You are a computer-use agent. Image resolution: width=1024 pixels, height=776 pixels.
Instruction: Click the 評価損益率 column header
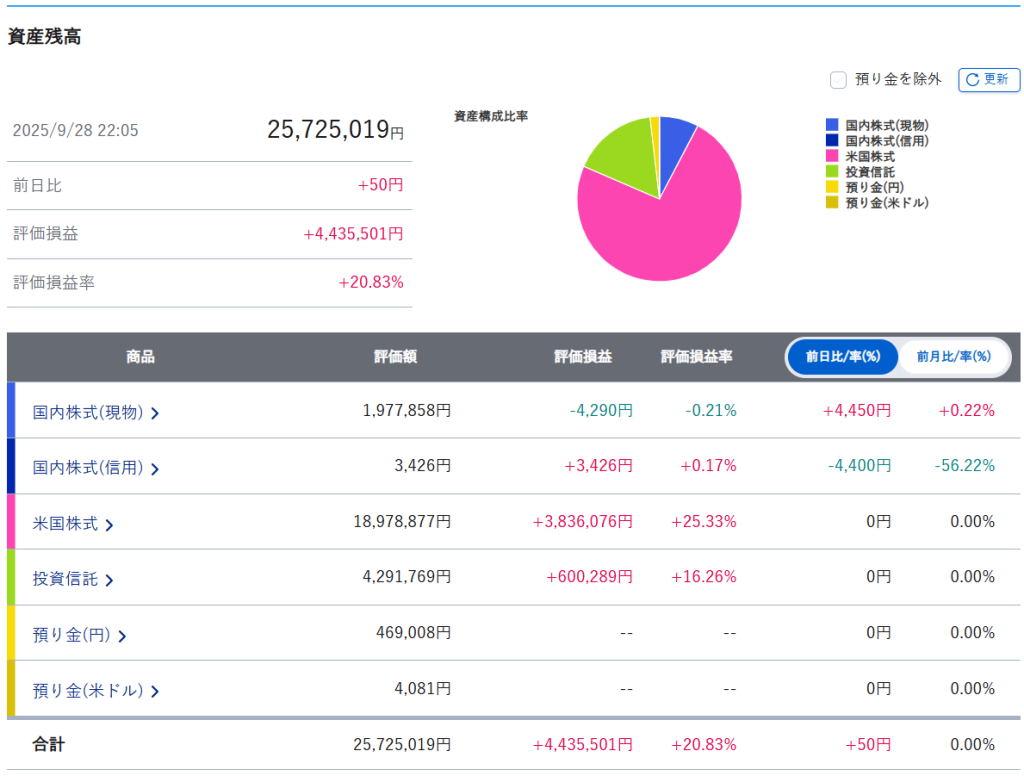[696, 357]
